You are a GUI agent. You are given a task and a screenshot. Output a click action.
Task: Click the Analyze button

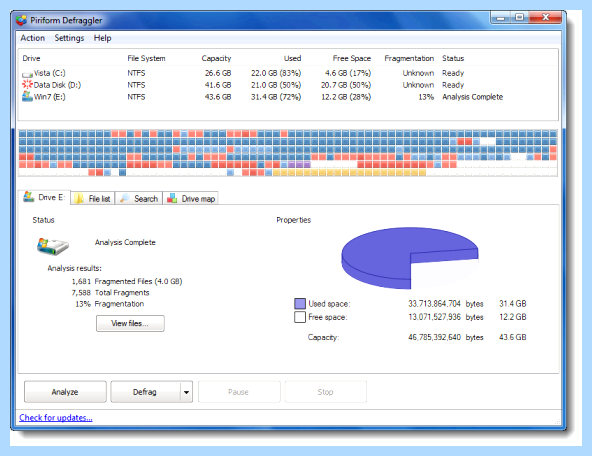pos(65,392)
